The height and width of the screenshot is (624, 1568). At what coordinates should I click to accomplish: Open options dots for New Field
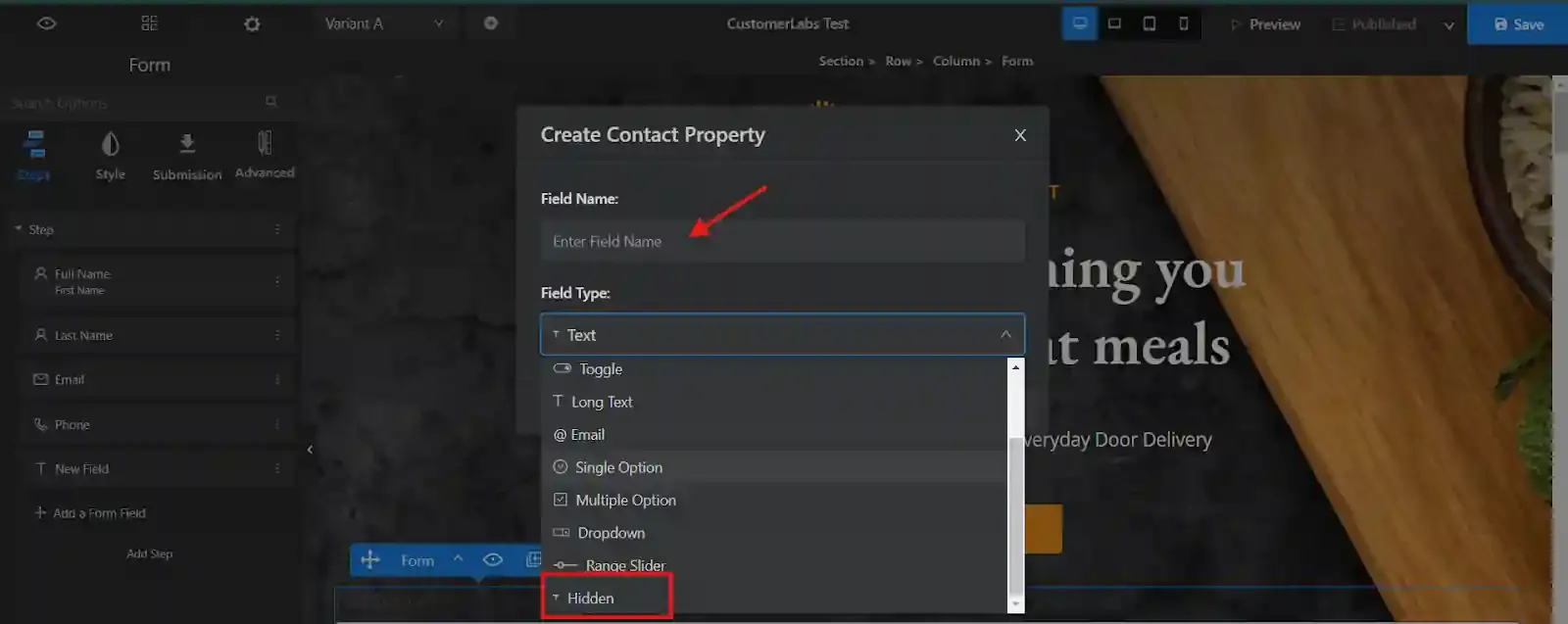tap(277, 468)
